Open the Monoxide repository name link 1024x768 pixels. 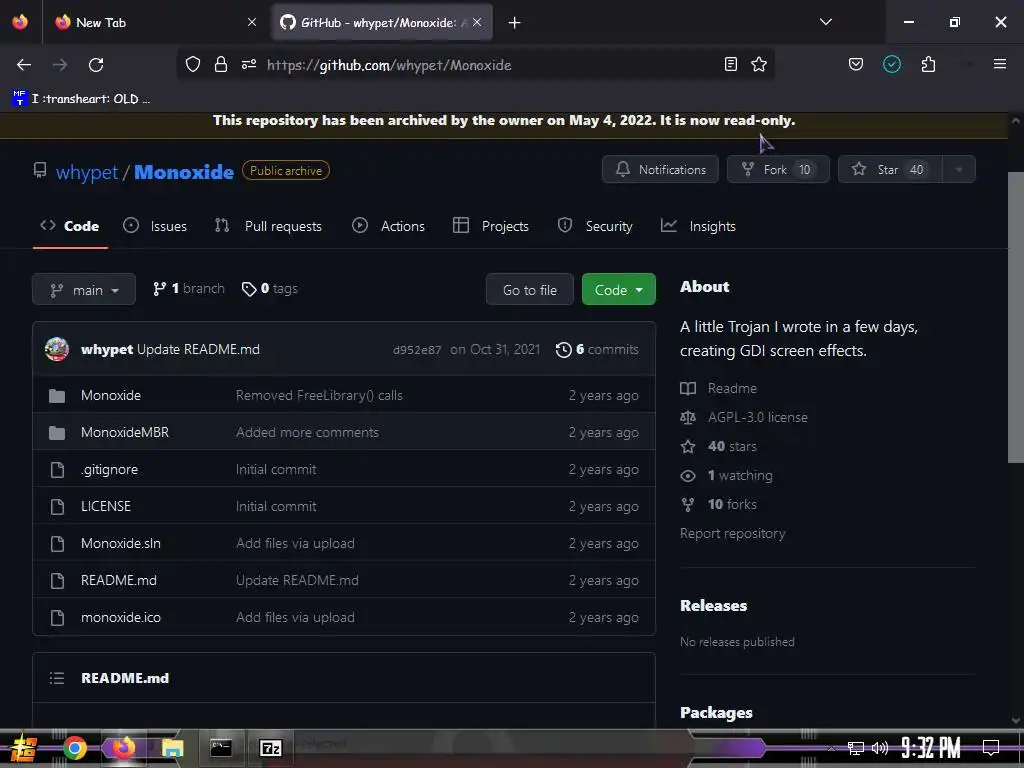pos(184,172)
